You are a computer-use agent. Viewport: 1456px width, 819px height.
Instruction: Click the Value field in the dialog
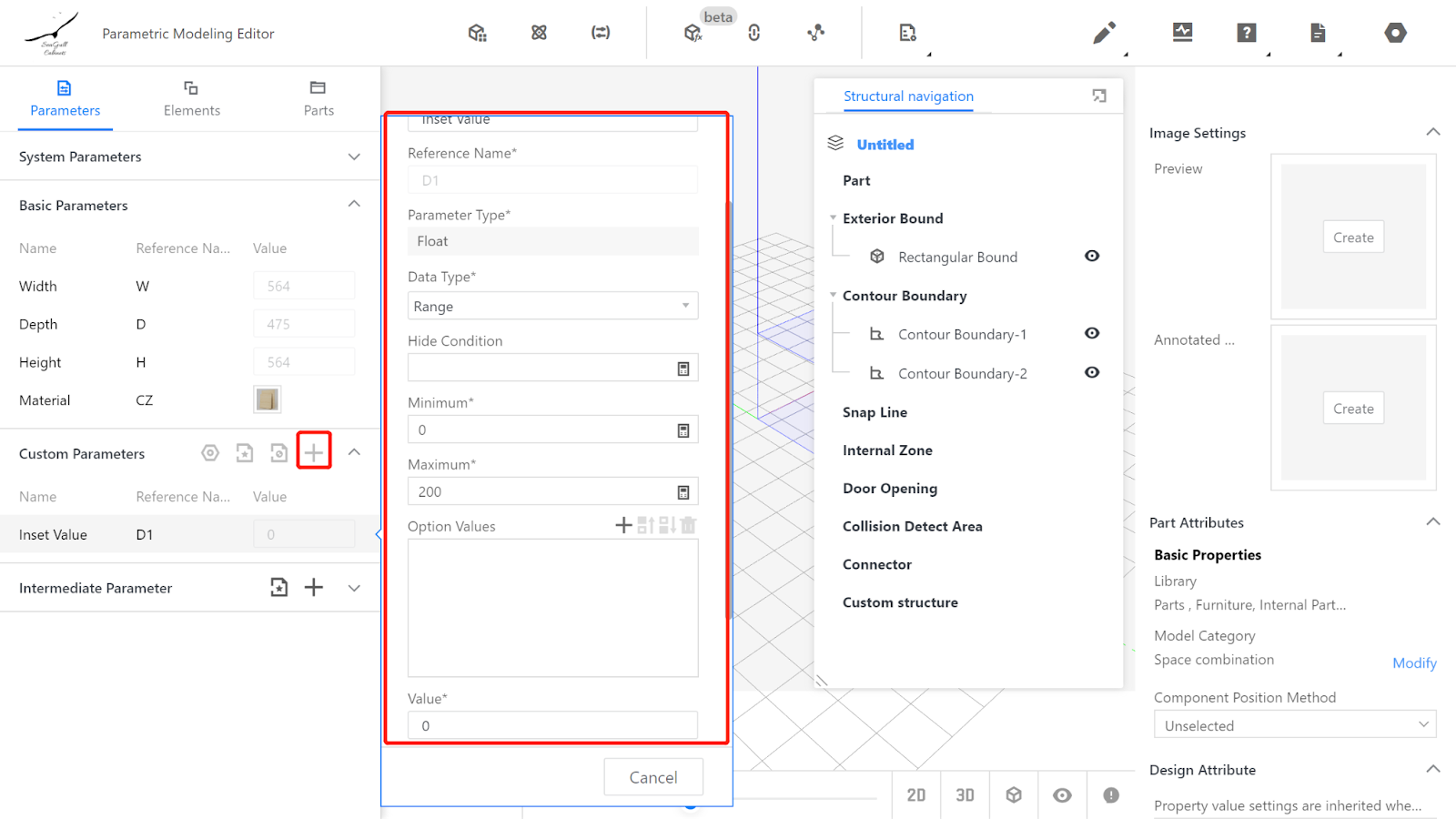553,725
